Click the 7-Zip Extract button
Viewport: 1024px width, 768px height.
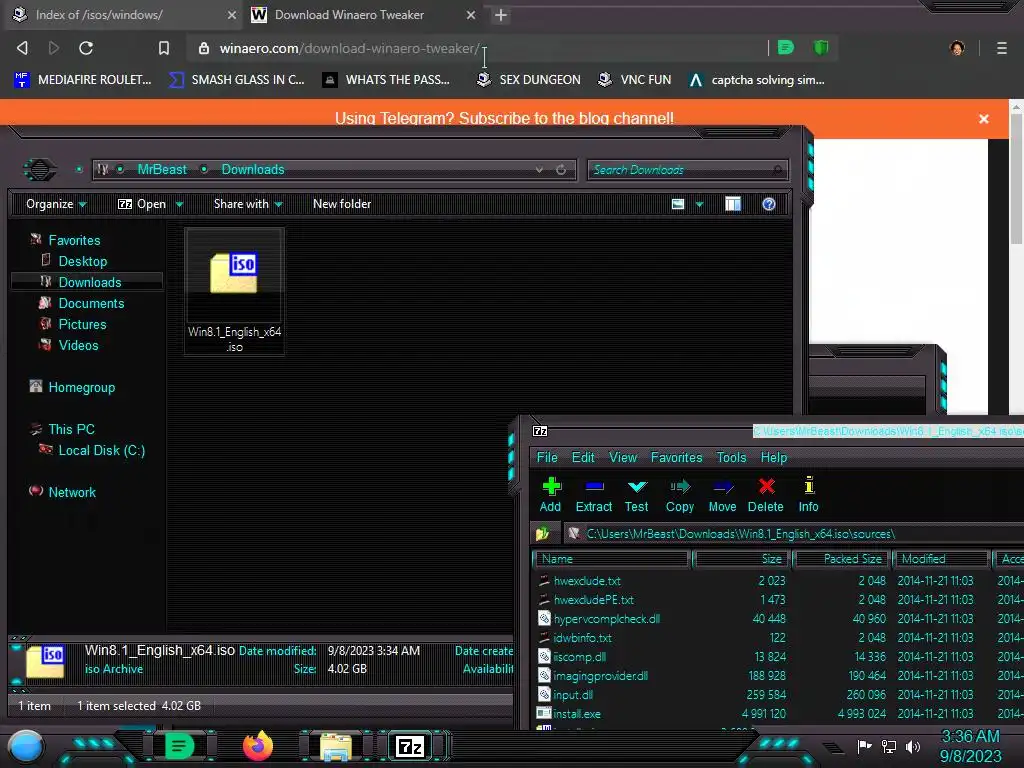click(x=594, y=494)
